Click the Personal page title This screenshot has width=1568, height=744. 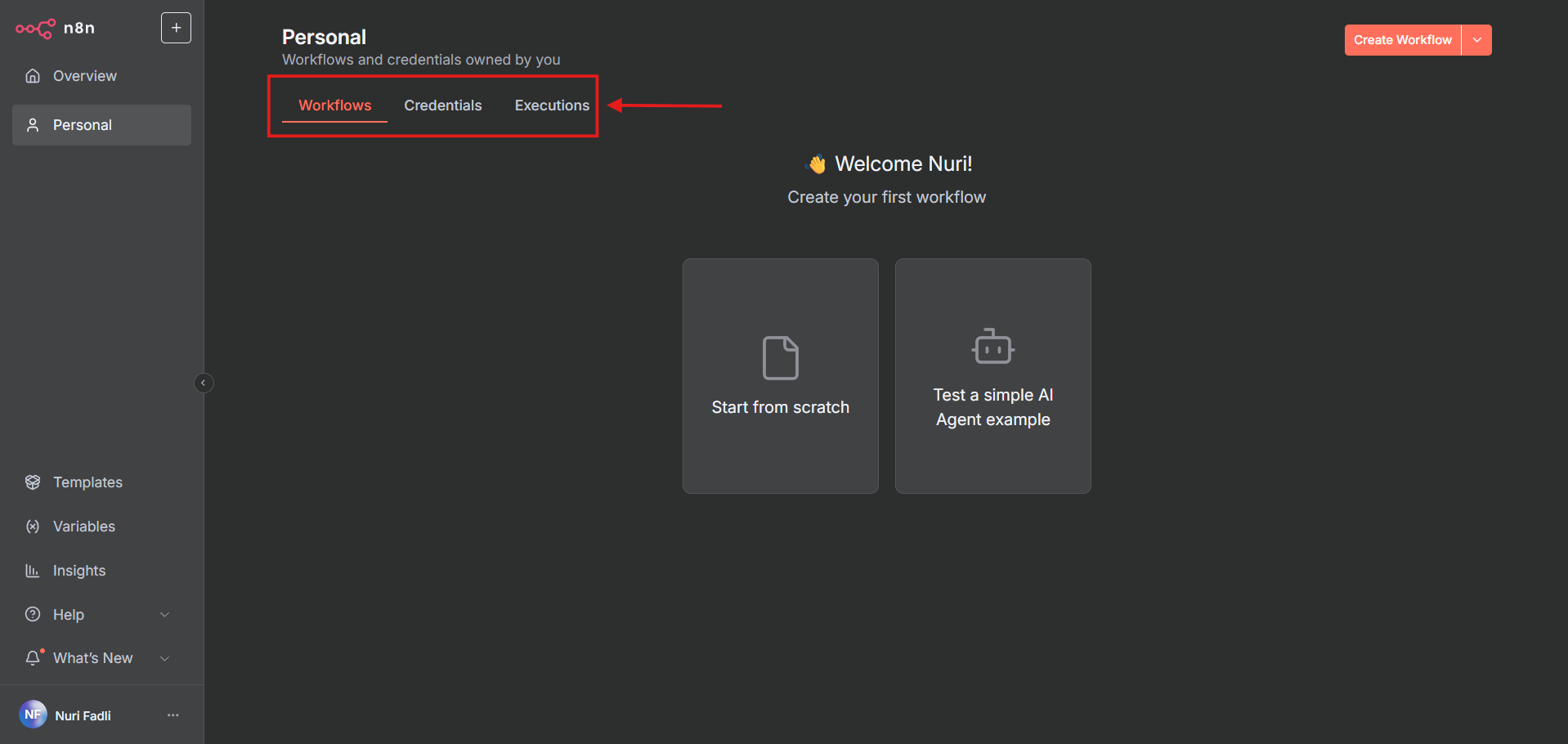point(324,37)
